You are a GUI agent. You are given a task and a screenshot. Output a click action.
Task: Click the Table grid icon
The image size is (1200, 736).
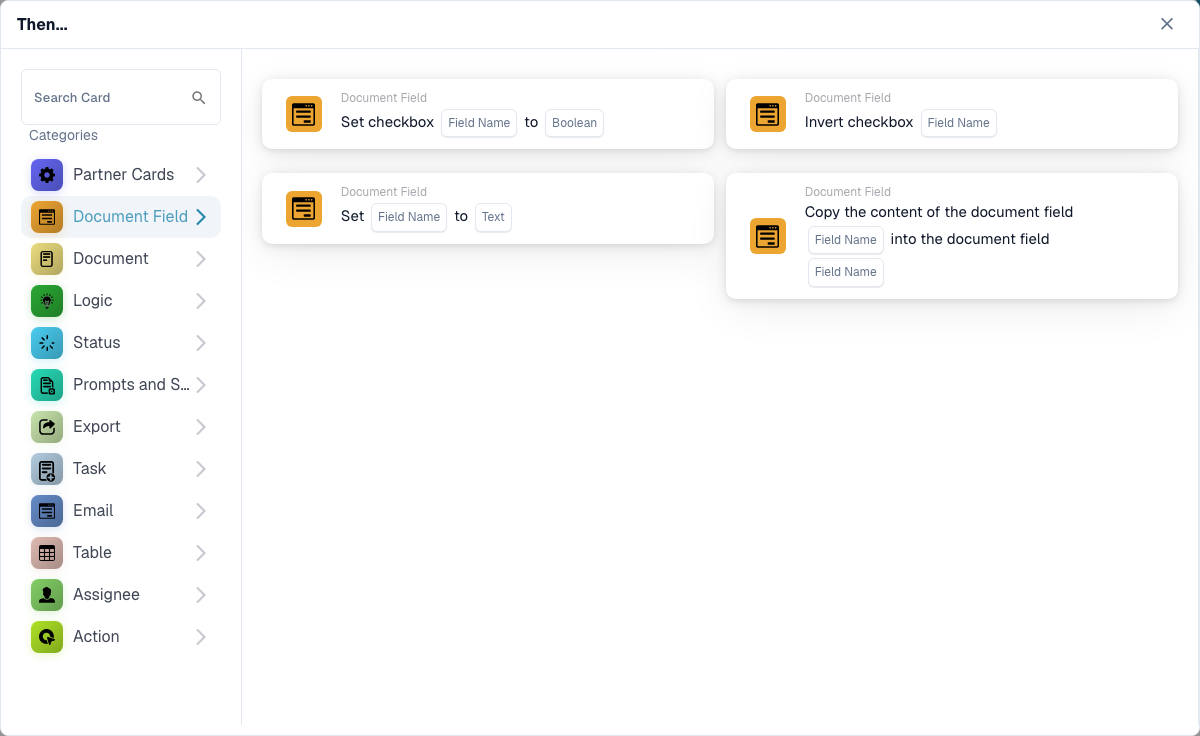coord(47,553)
